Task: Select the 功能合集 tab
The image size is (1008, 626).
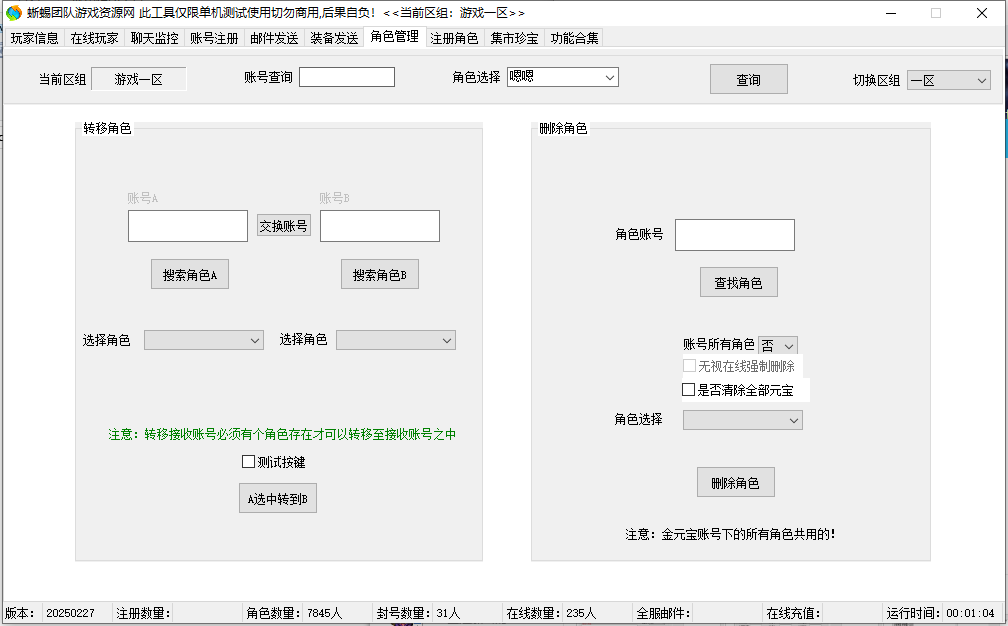Action: pos(574,39)
